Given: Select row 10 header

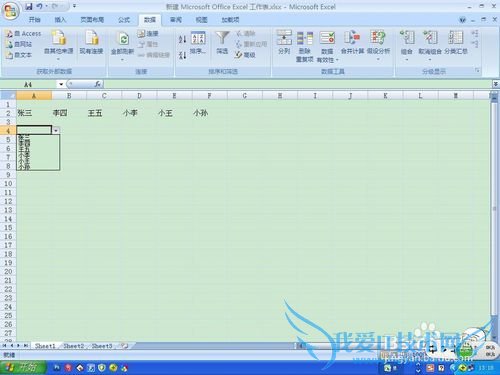Looking at the screenshot, I should [8, 183].
